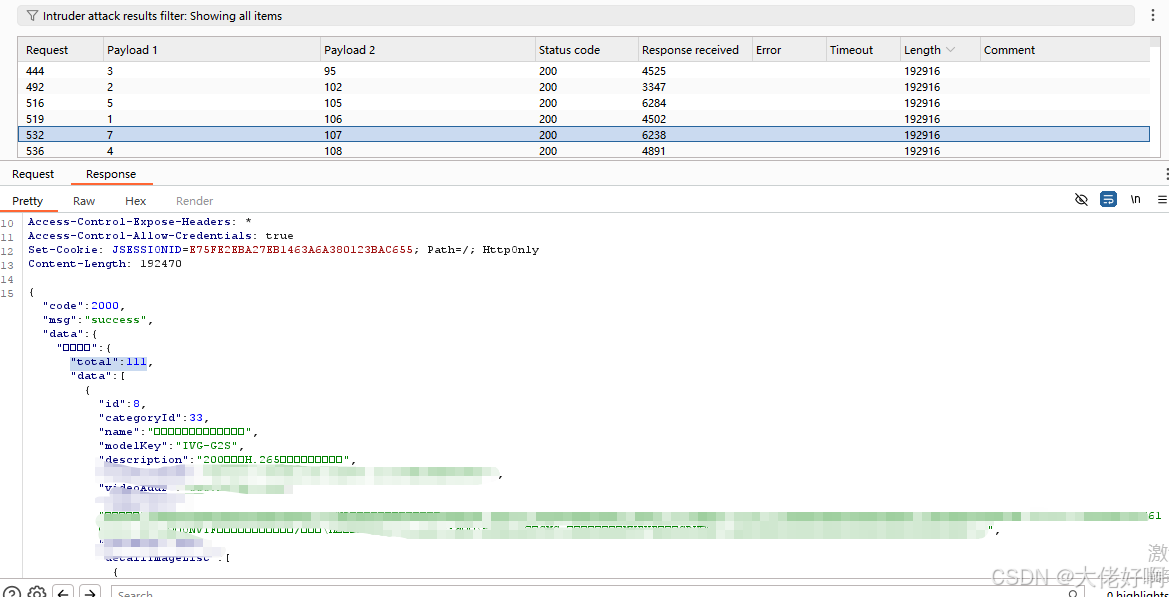Open the search help question-mark icon
This screenshot has width=1169, height=597.
(x=12, y=593)
